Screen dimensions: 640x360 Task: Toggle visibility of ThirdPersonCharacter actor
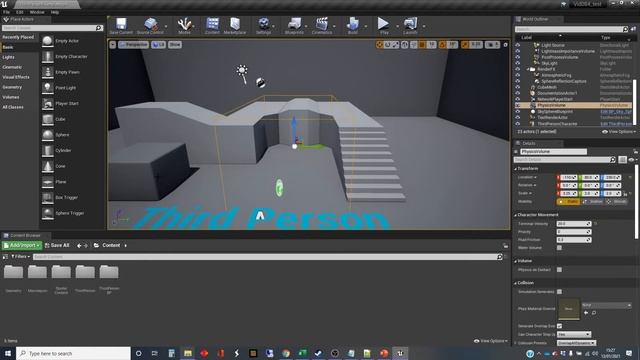coord(518,123)
